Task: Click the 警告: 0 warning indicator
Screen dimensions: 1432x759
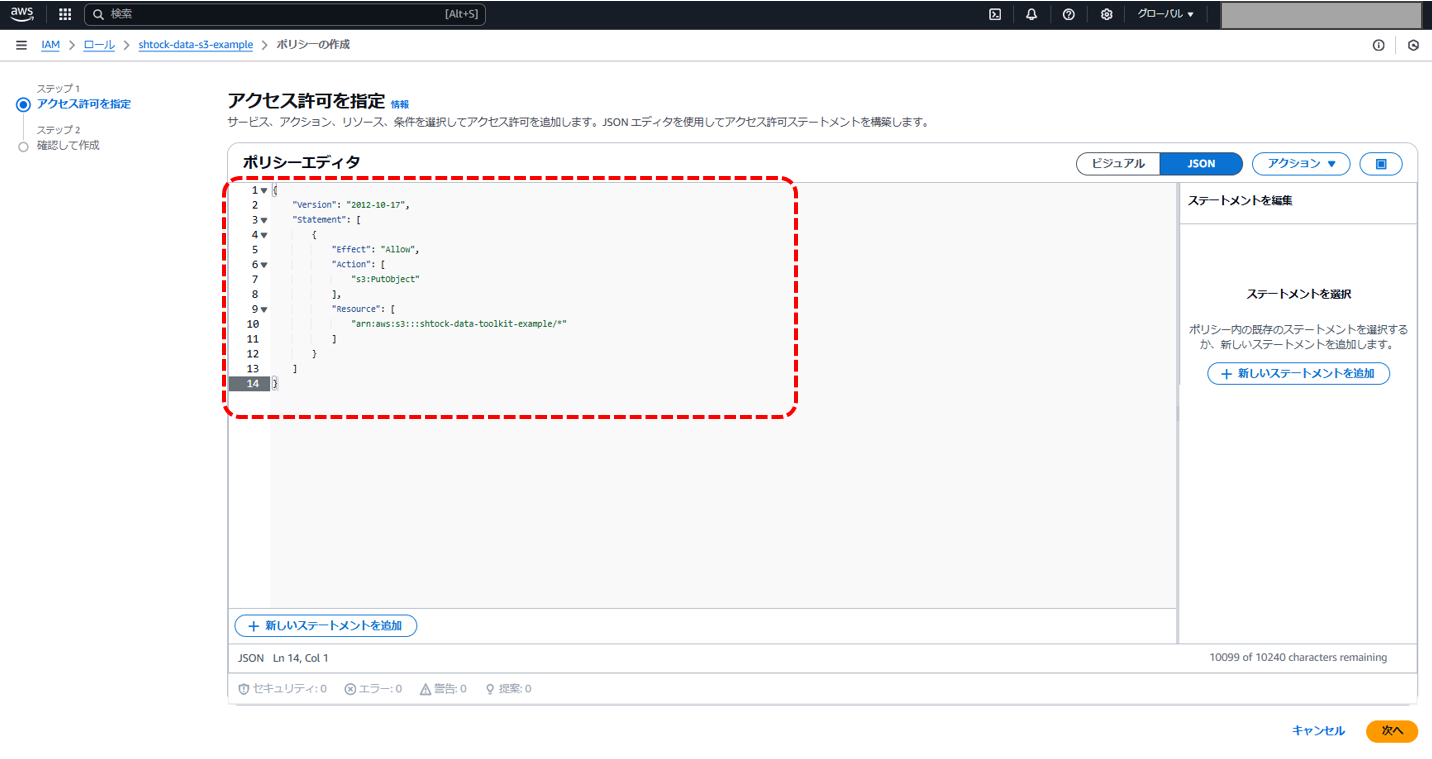Action: (443, 689)
